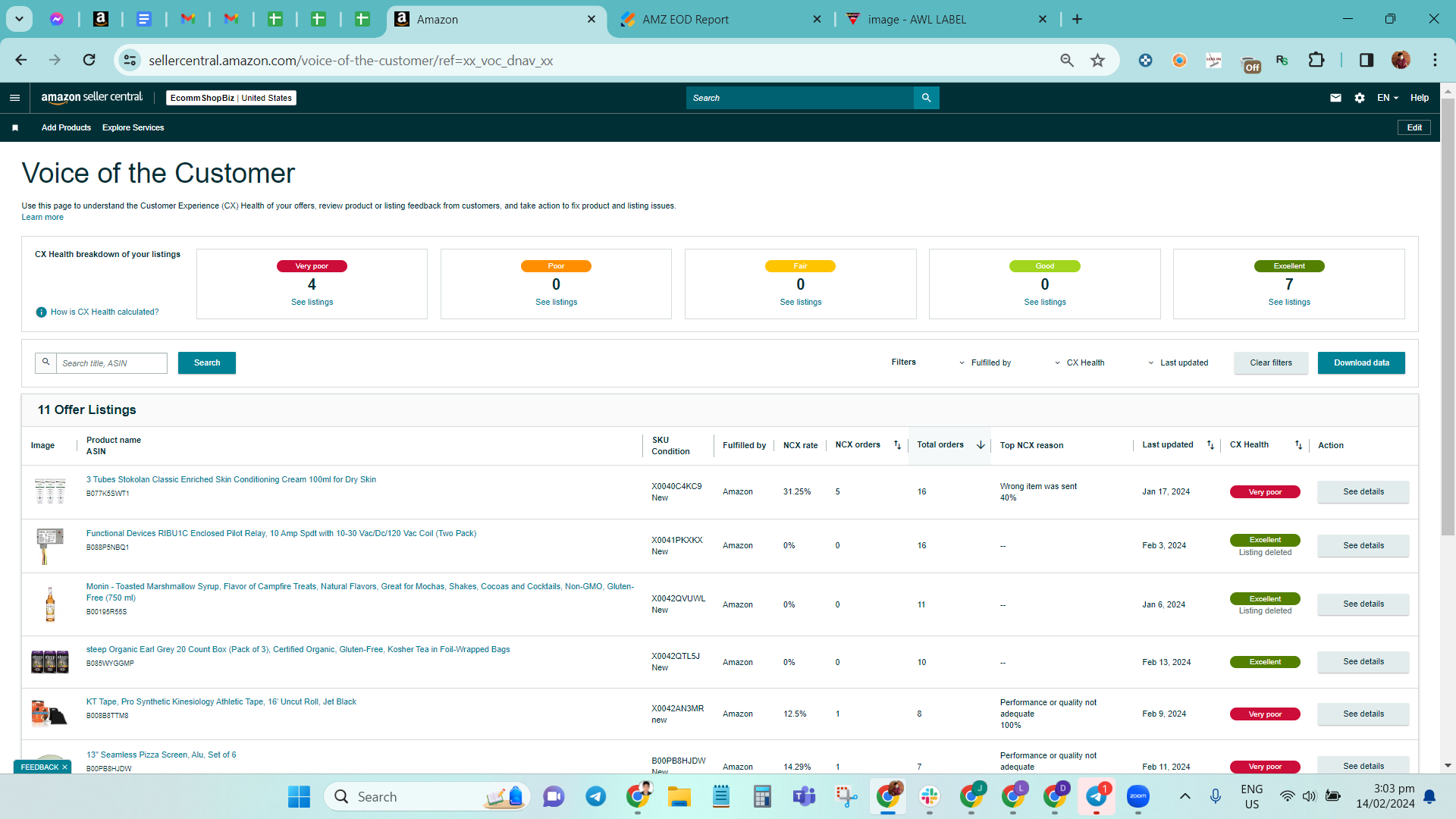Viewport: 1456px width, 819px height.
Task: Click Clear filters button
Action: (x=1271, y=363)
